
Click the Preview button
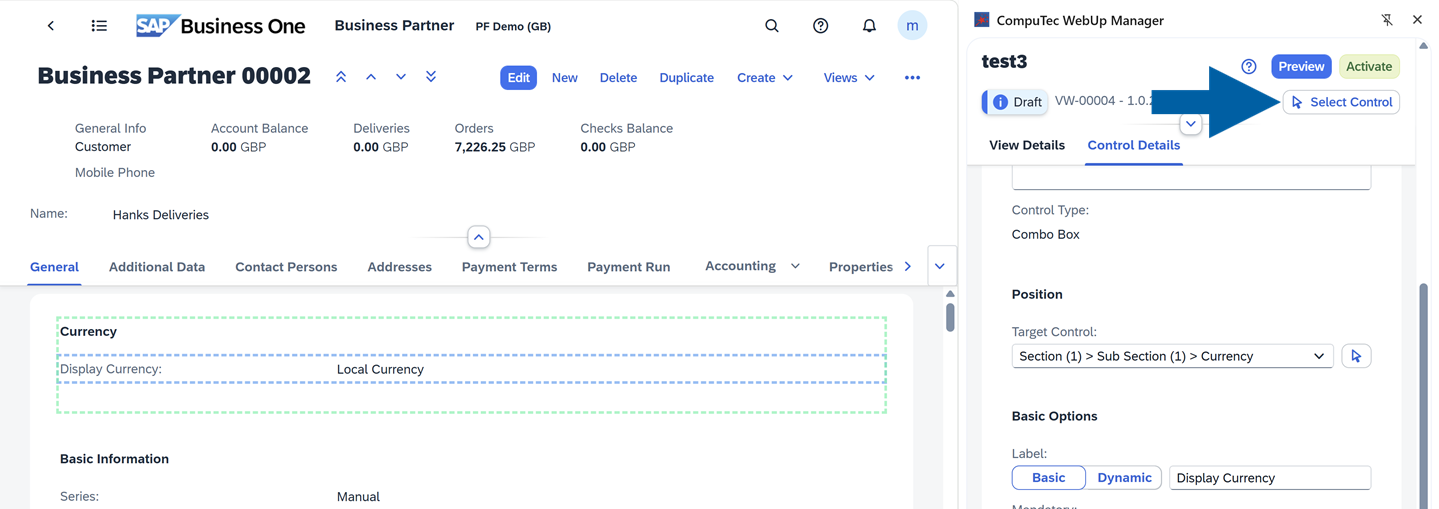tap(1300, 66)
